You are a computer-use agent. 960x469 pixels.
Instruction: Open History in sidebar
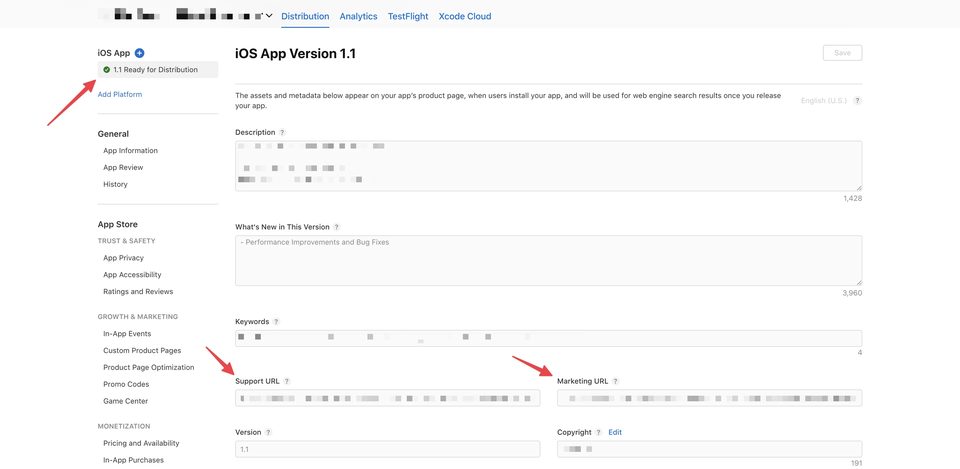(x=115, y=184)
